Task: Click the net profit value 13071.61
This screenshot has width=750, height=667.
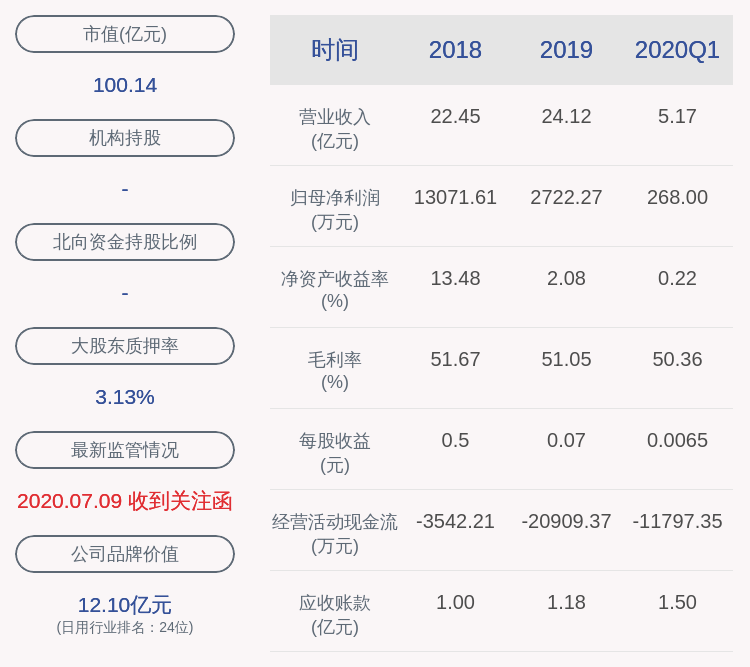Action: point(455,198)
